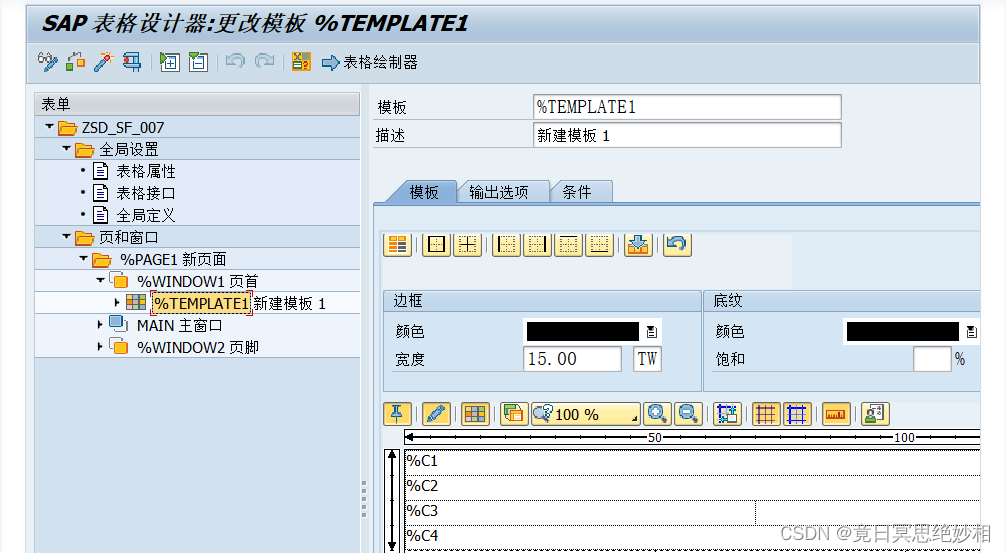1006x553 pixels.
Task: Apply top border line
Action: coord(568,244)
